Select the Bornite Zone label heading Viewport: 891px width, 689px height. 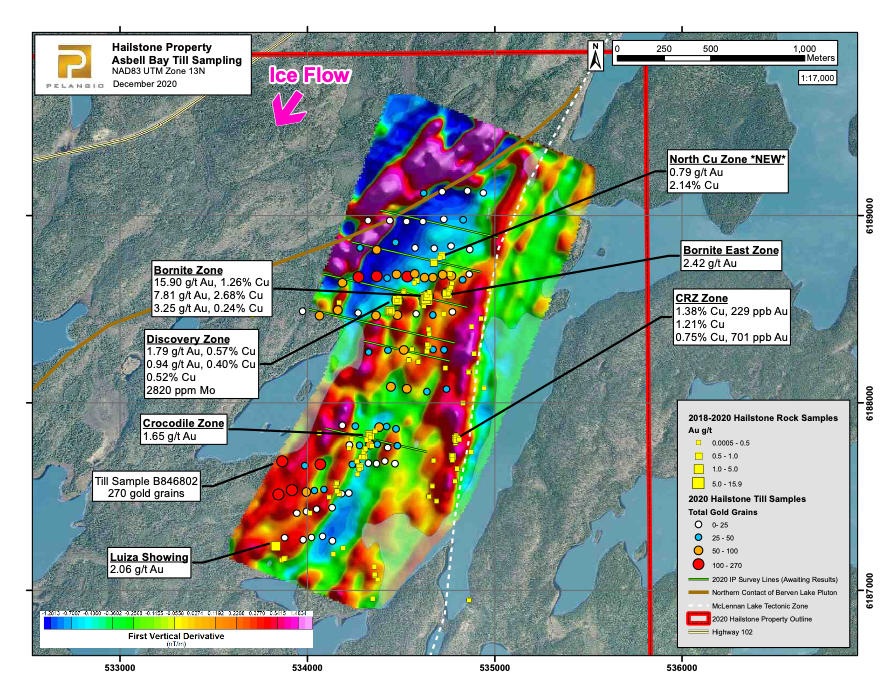[x=188, y=270]
